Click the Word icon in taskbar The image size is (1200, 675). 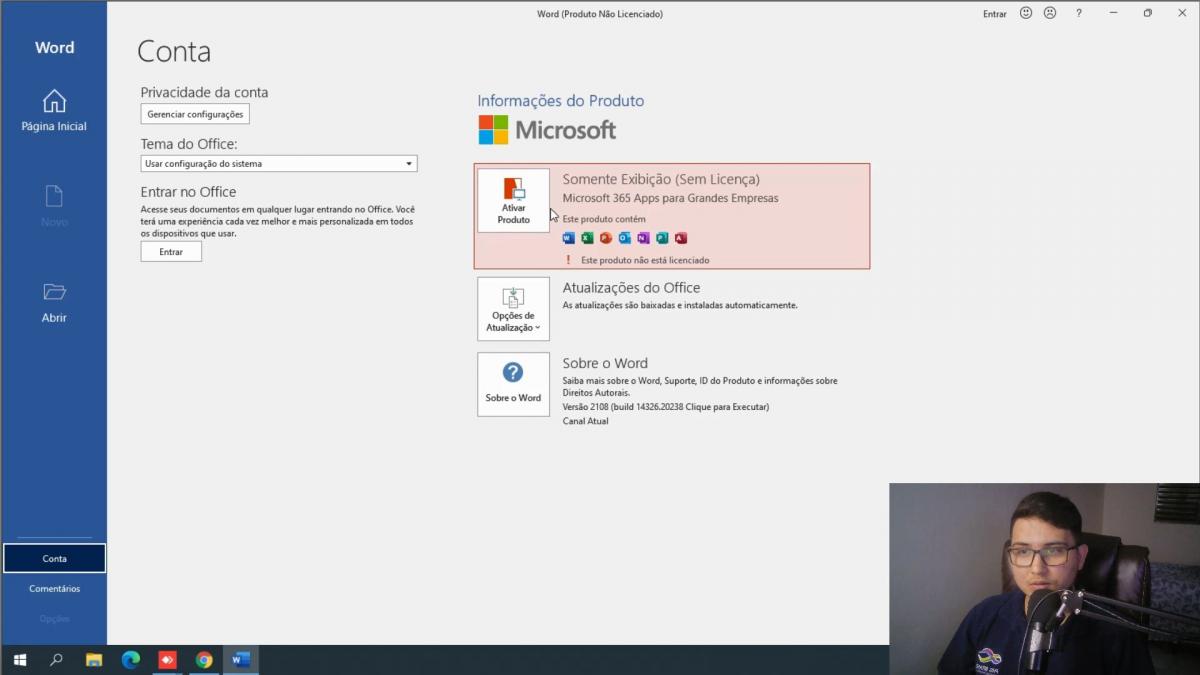pyautogui.click(x=240, y=660)
